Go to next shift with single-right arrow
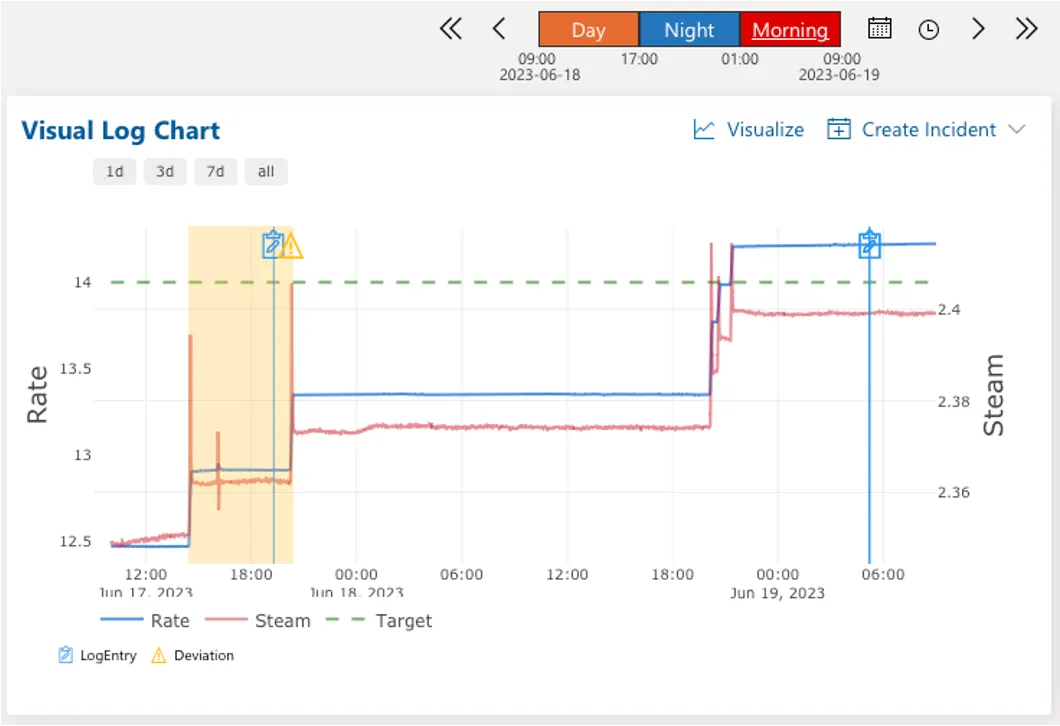 tap(978, 29)
